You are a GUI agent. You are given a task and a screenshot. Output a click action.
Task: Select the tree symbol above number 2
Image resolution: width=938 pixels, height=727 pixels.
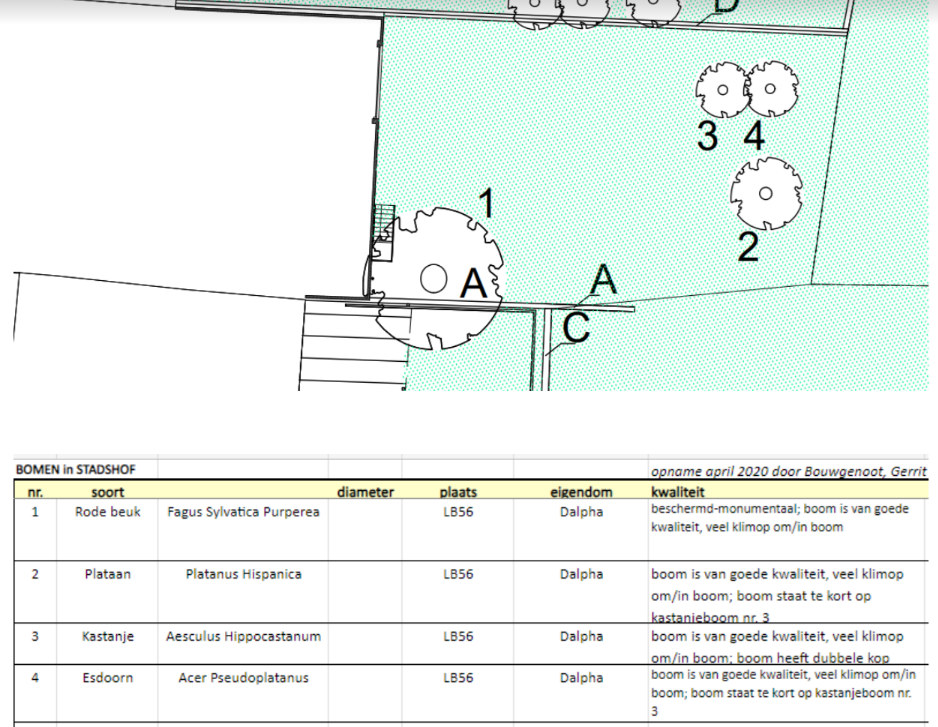[x=765, y=193]
